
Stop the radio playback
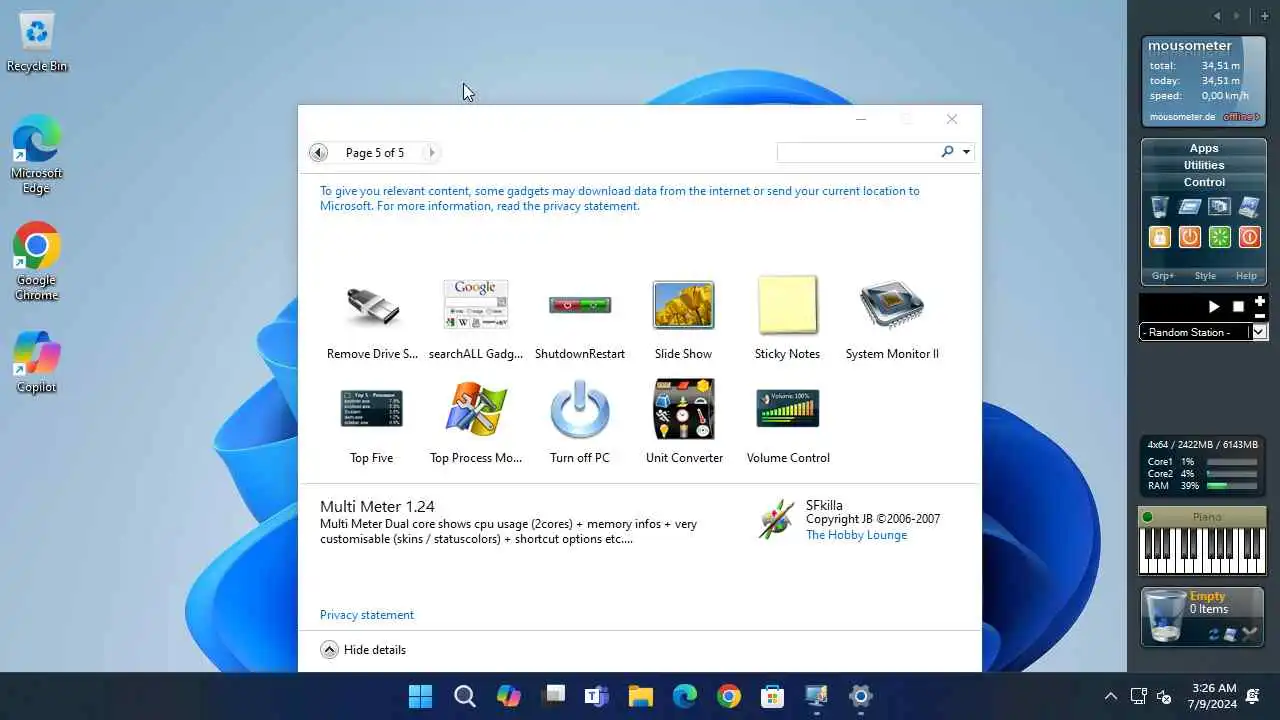pyautogui.click(x=1238, y=307)
